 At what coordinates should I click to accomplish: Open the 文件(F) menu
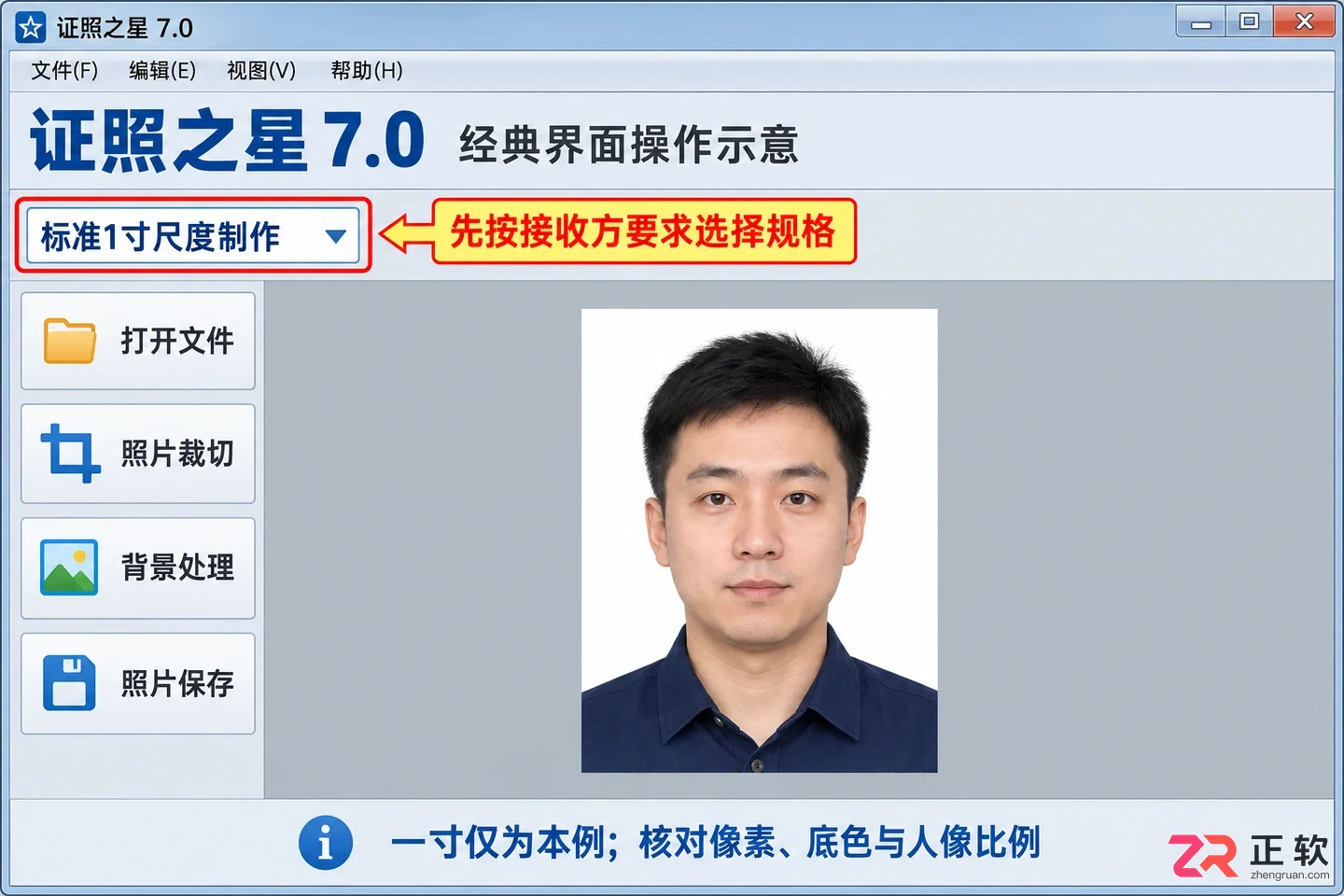point(64,71)
